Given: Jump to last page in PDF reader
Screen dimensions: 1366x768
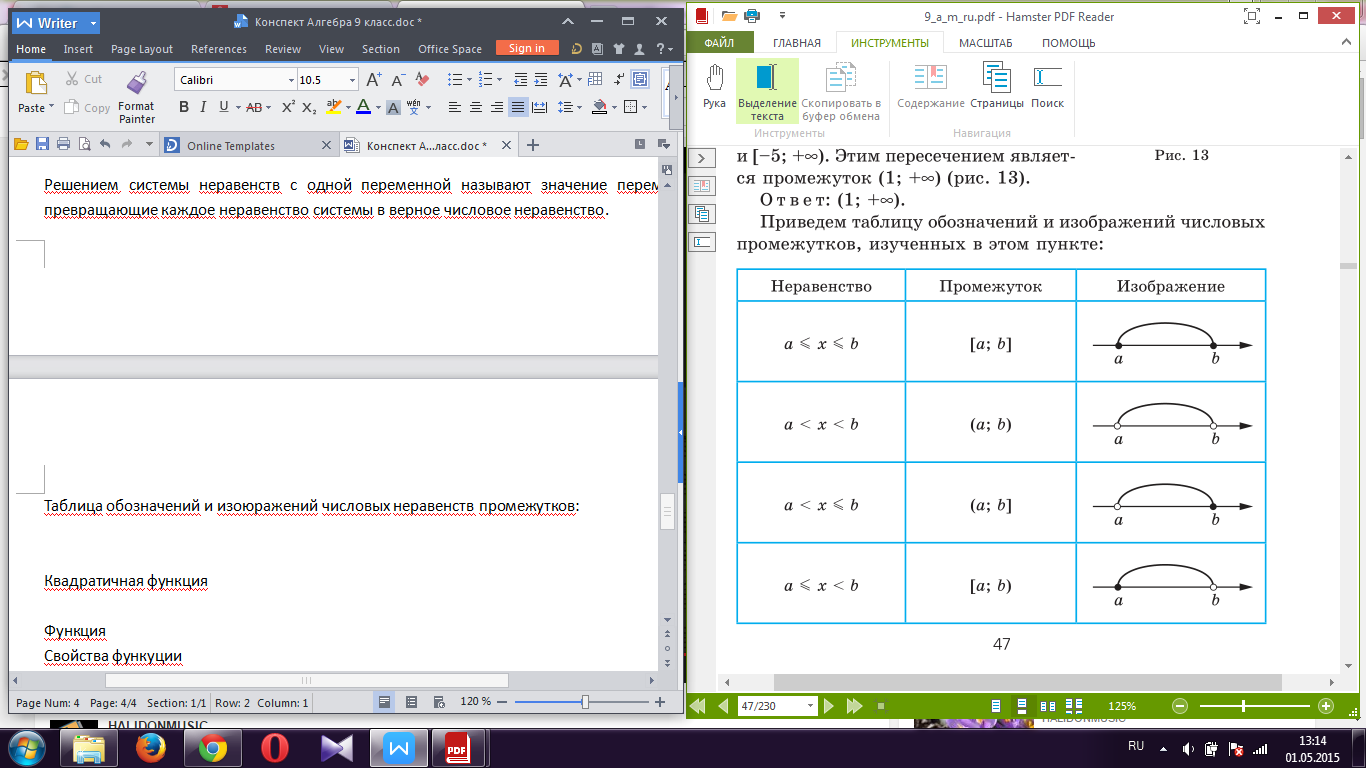Looking at the screenshot, I should (x=854, y=706).
